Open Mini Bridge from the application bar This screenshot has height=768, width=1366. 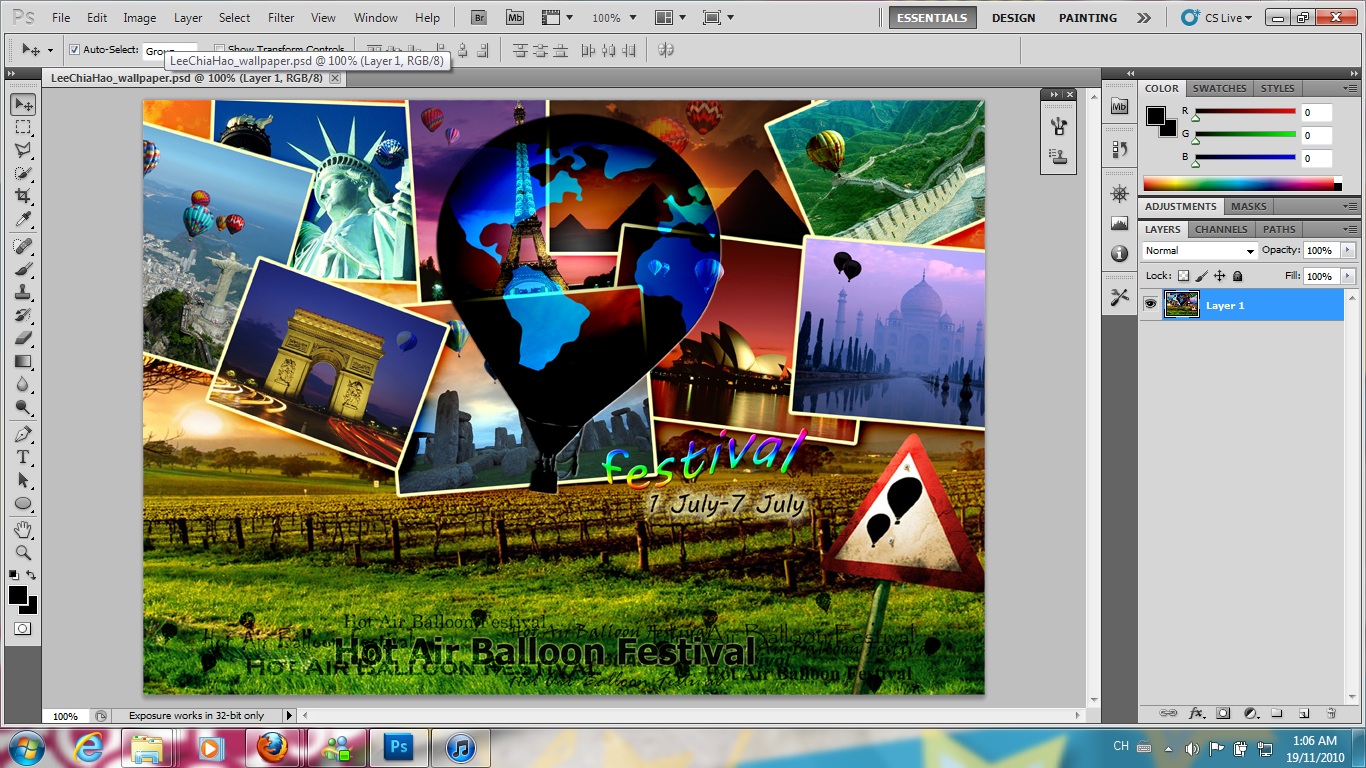click(514, 17)
